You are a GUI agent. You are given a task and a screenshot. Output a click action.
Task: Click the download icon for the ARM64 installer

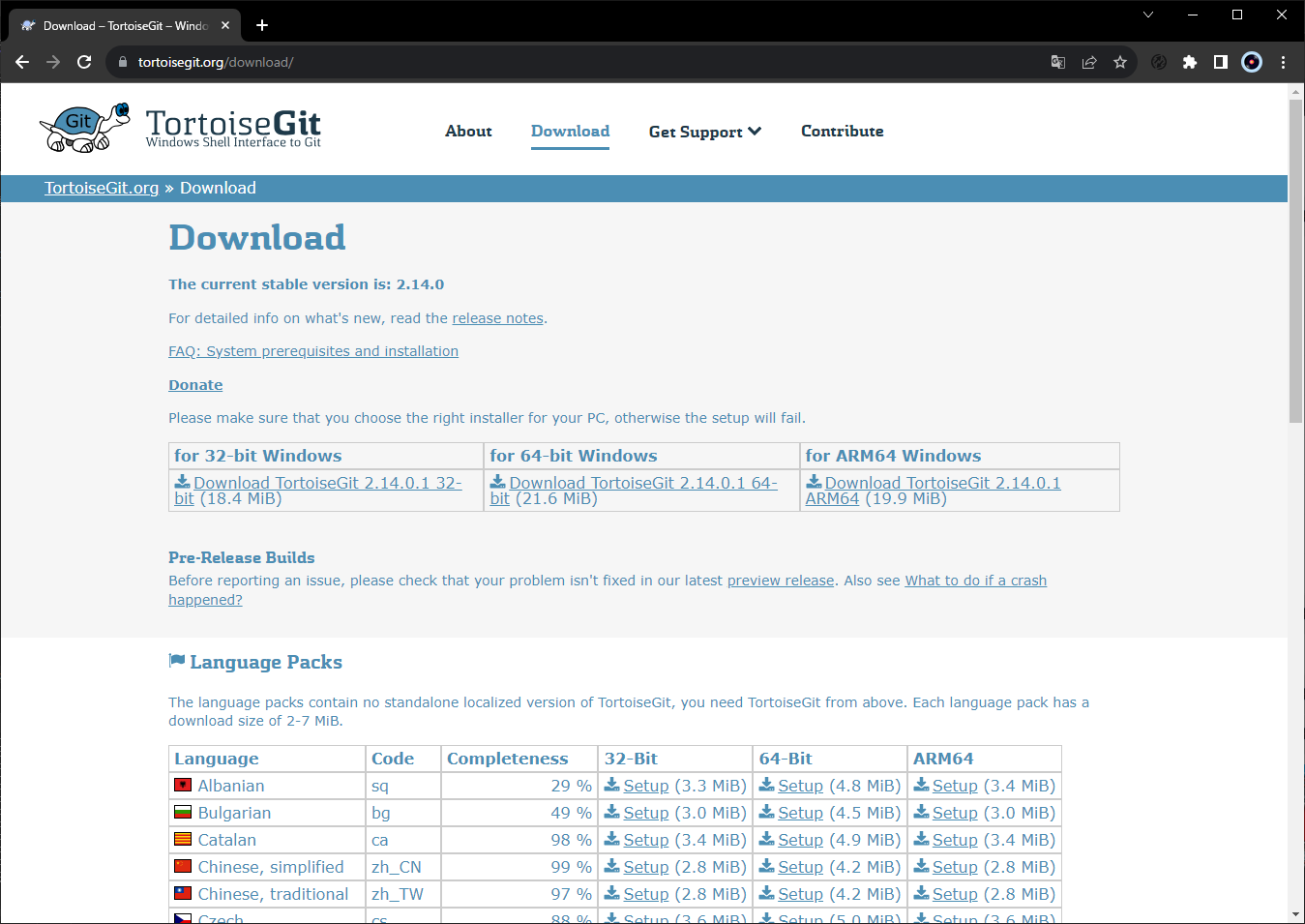coord(813,482)
